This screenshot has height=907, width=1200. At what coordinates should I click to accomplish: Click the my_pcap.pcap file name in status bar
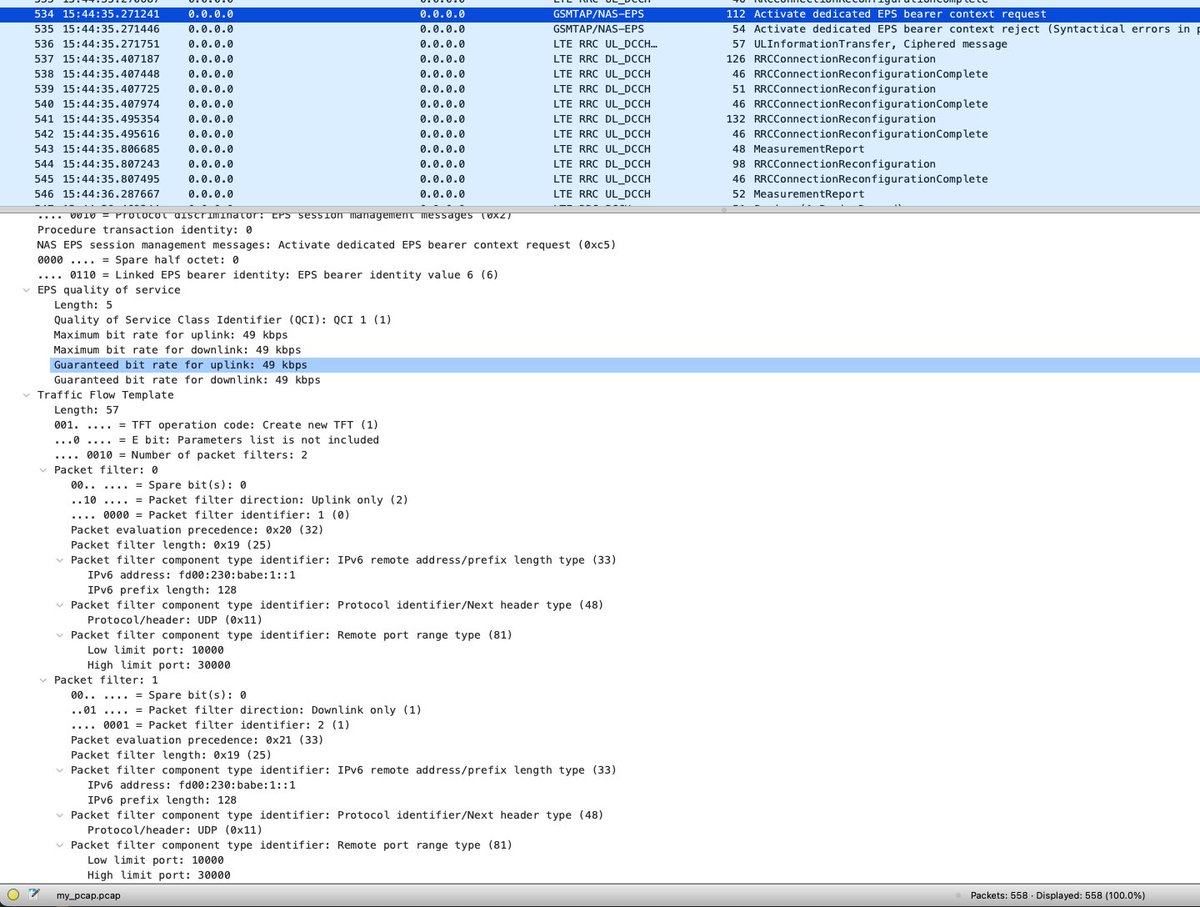point(88,895)
